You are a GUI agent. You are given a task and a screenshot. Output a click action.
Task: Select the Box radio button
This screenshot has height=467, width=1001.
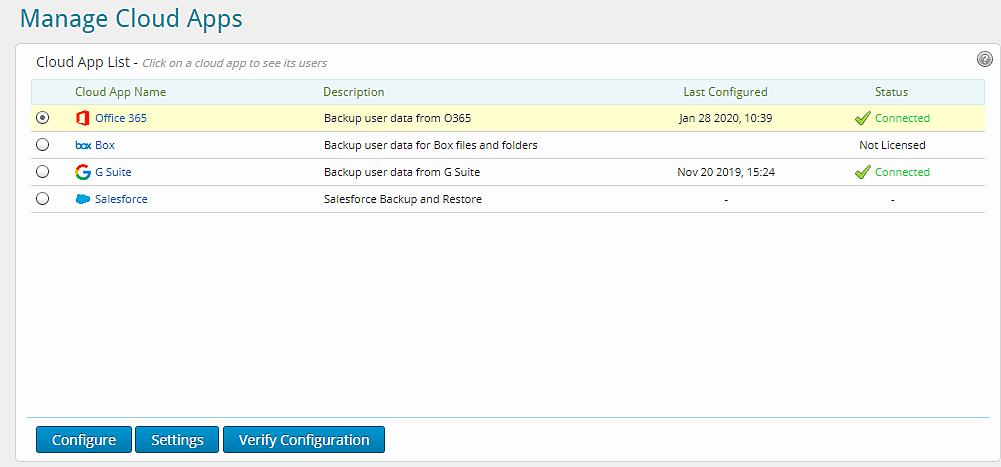(42, 145)
